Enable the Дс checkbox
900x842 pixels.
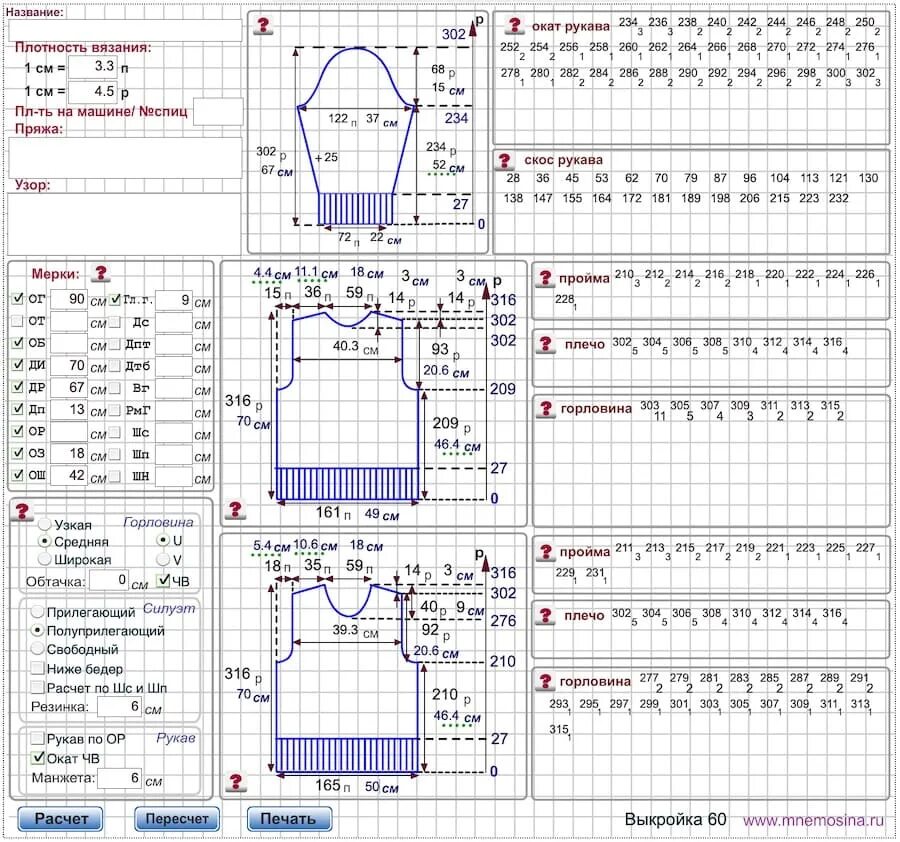pos(115,322)
